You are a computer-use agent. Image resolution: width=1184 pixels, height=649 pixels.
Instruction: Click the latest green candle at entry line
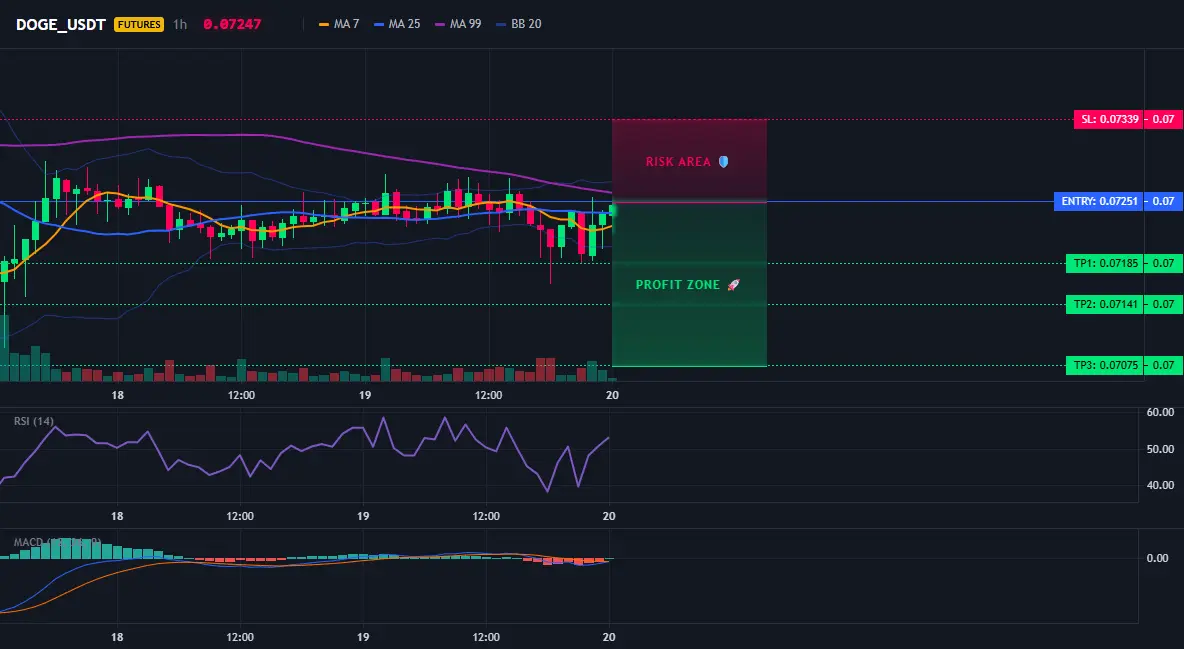click(x=612, y=211)
